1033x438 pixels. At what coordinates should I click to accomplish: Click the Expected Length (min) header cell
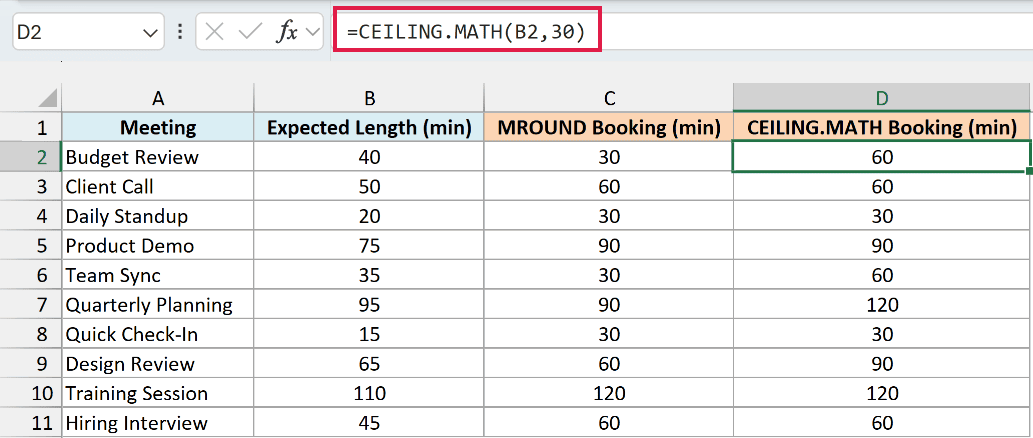(x=370, y=127)
